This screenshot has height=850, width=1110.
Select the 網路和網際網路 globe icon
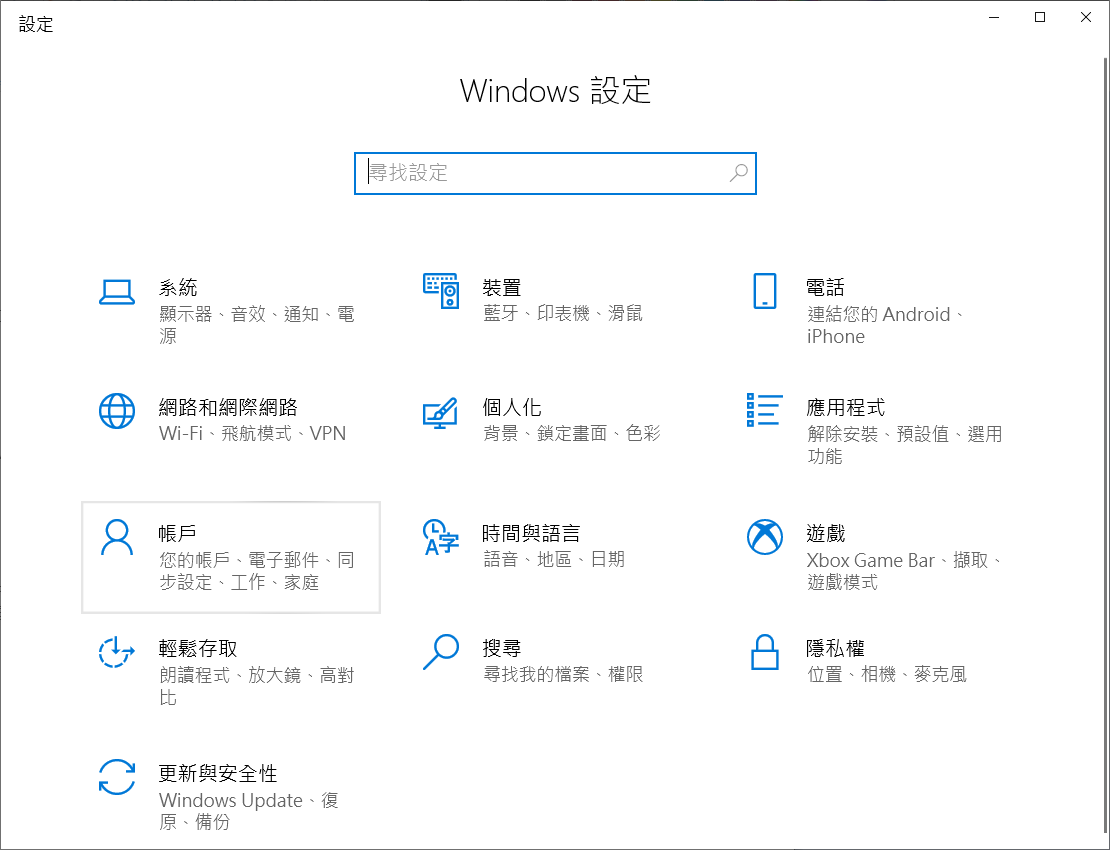coord(117,411)
